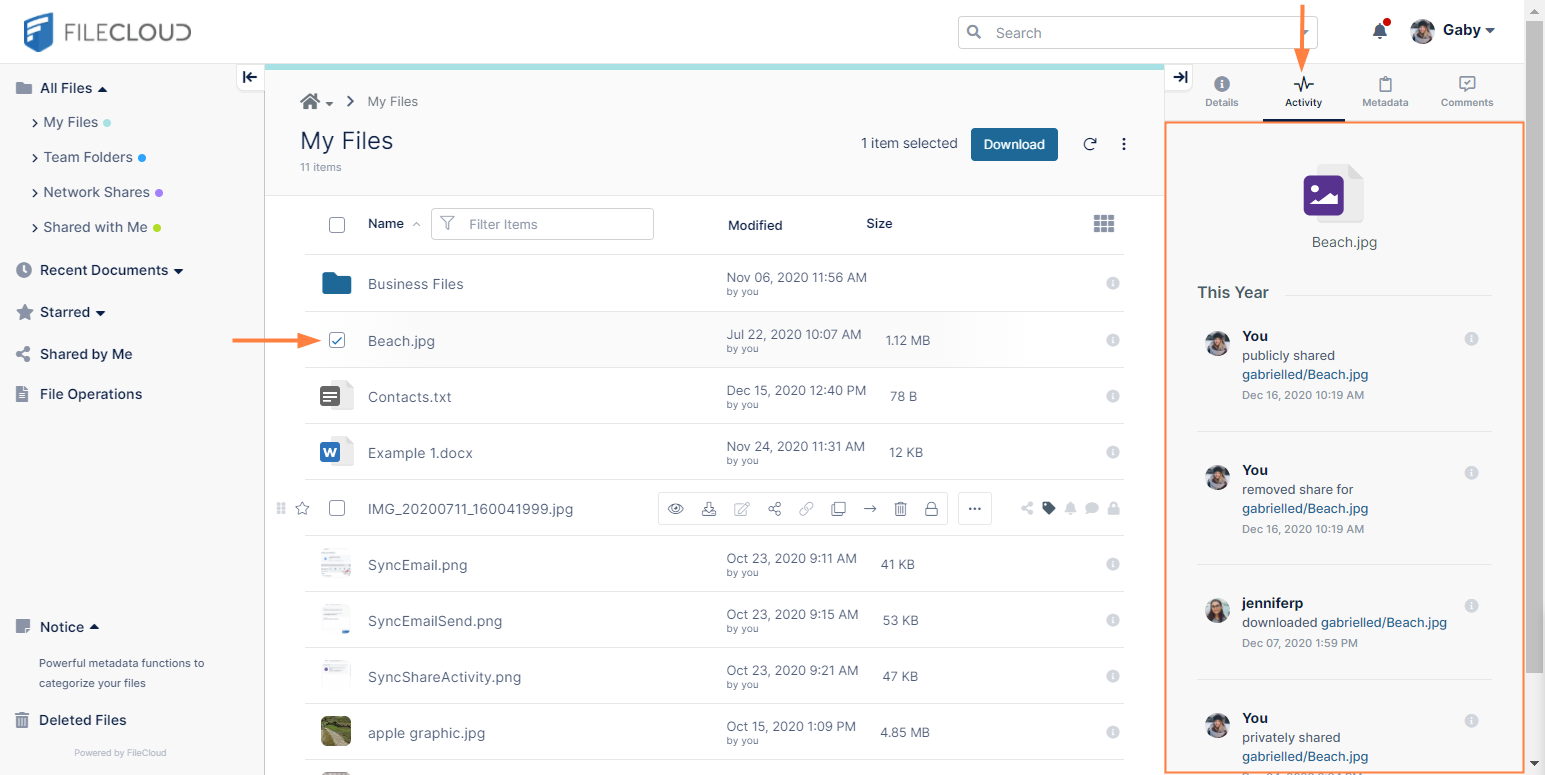The height and width of the screenshot is (775, 1545).
Task: Open the Comments tab
Action: click(x=1466, y=91)
